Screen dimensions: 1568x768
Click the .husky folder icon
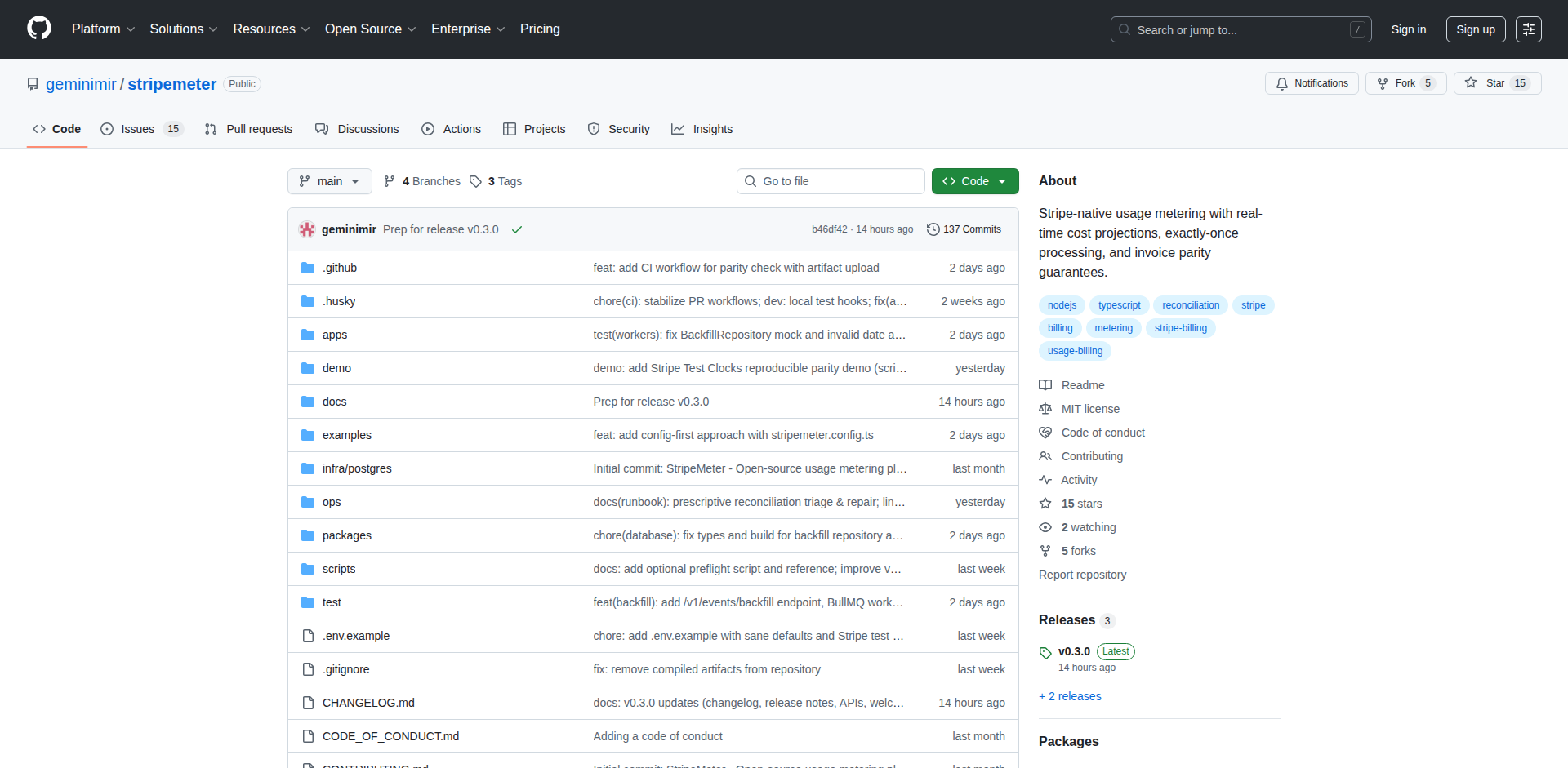click(x=308, y=301)
